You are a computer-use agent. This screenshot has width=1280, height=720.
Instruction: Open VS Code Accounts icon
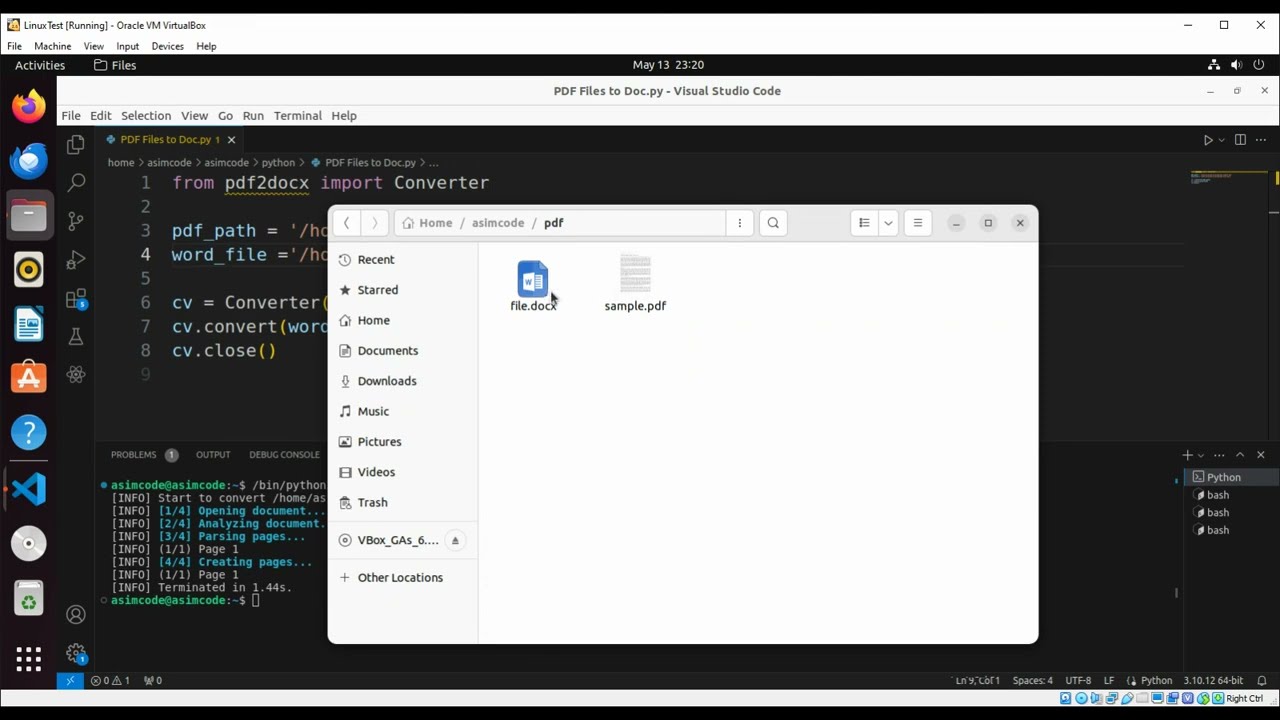pos(76,615)
